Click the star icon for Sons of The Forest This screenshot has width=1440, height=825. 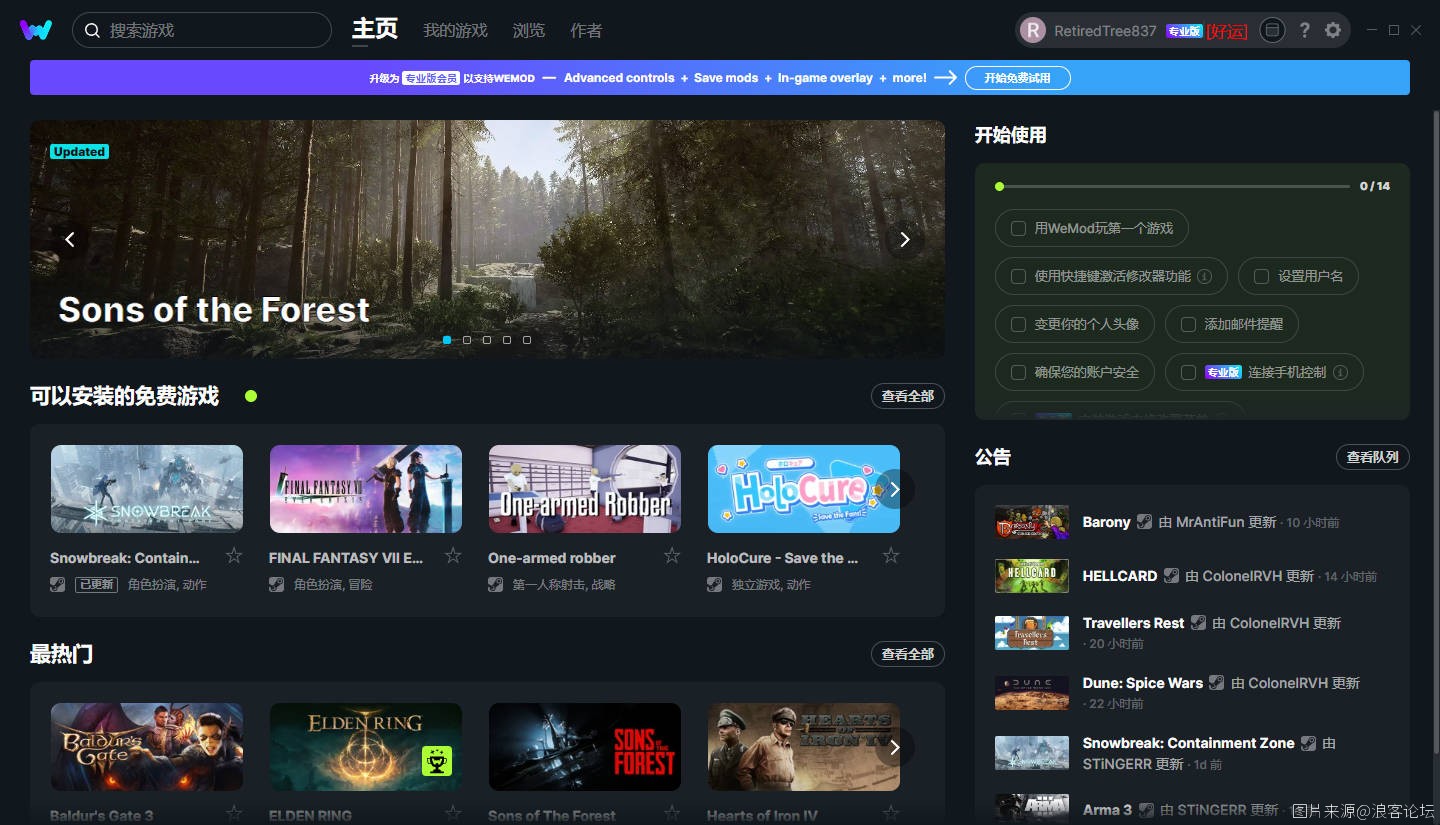(x=672, y=812)
